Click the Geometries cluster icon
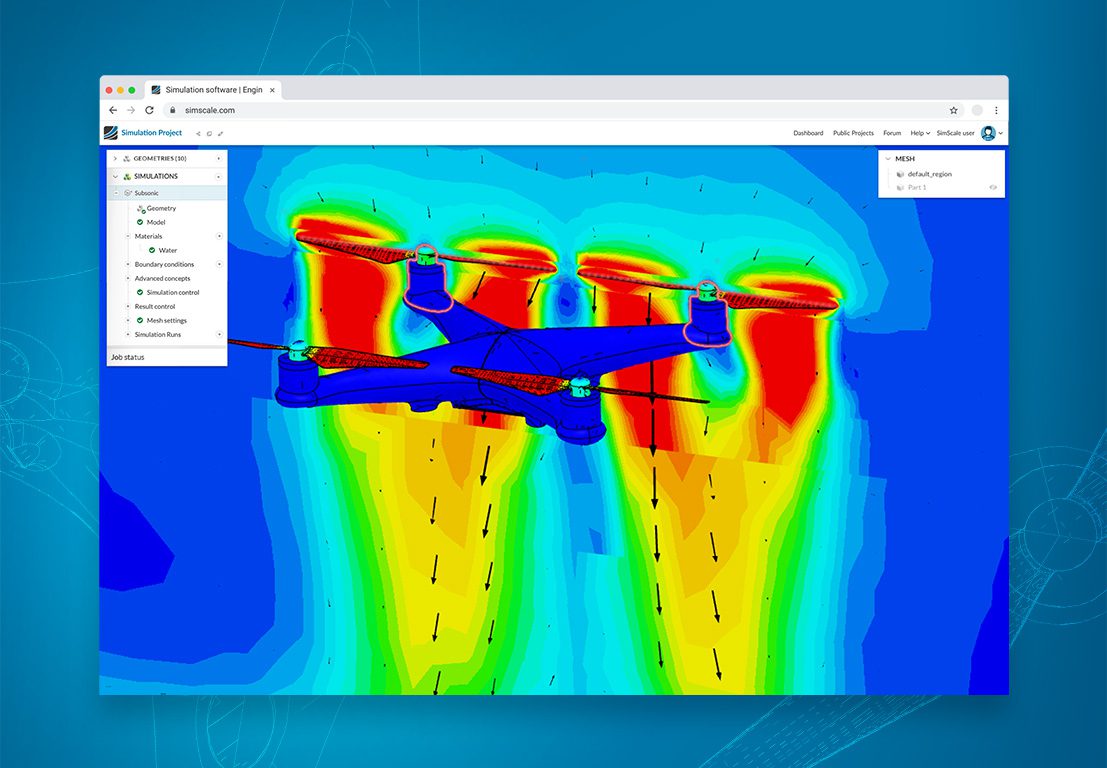1107x768 pixels. (127, 159)
